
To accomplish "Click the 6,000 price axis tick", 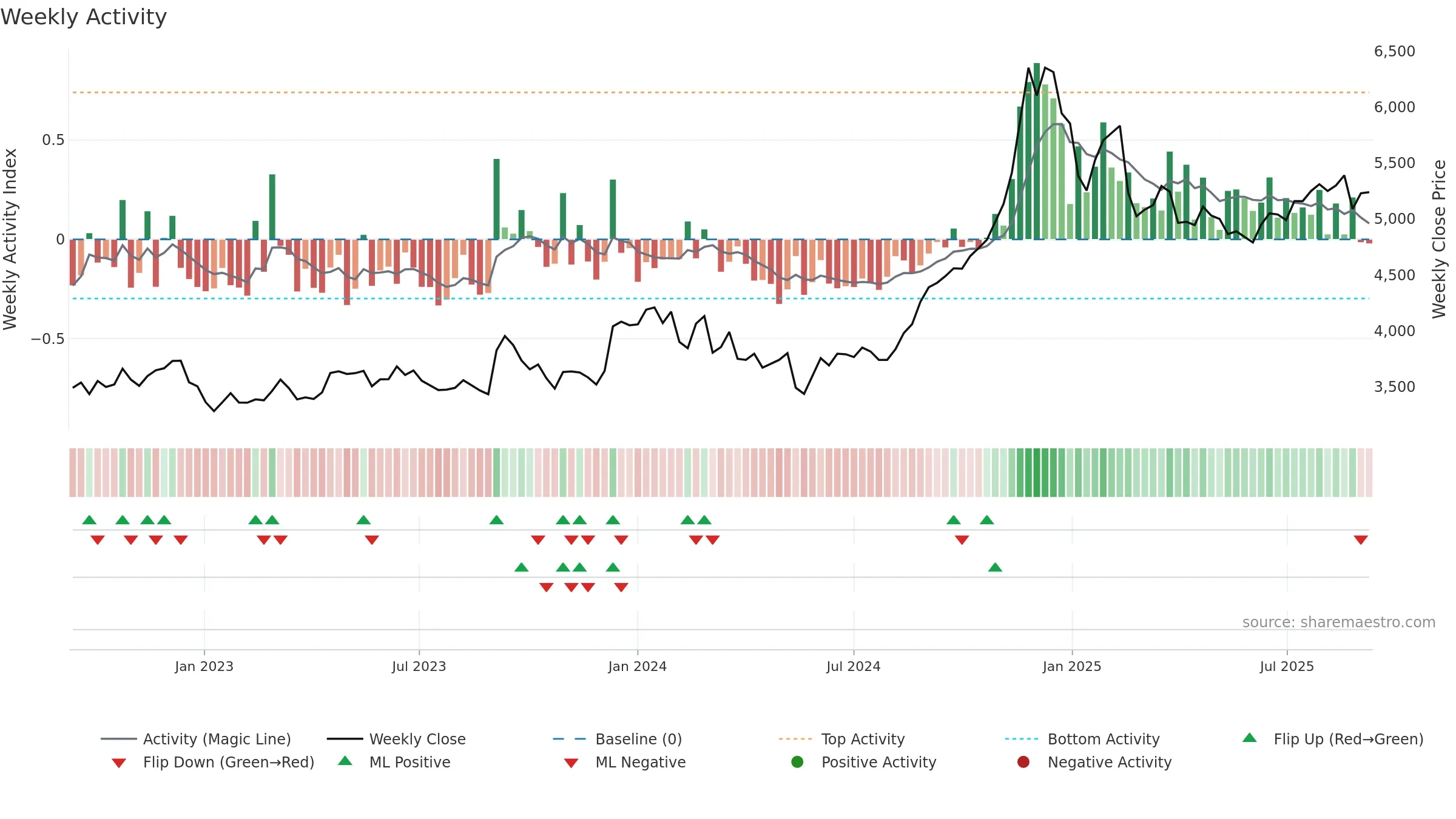I will coord(1394,107).
